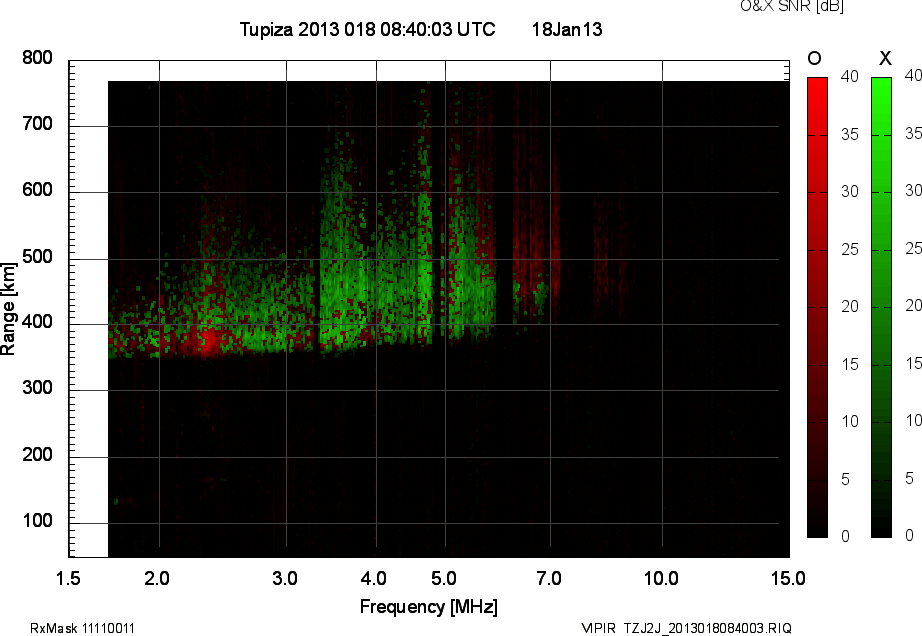Image resolution: width=922 pixels, height=636 pixels.
Task: Click the 'X' label above the green colorbar
Action: (x=885, y=58)
